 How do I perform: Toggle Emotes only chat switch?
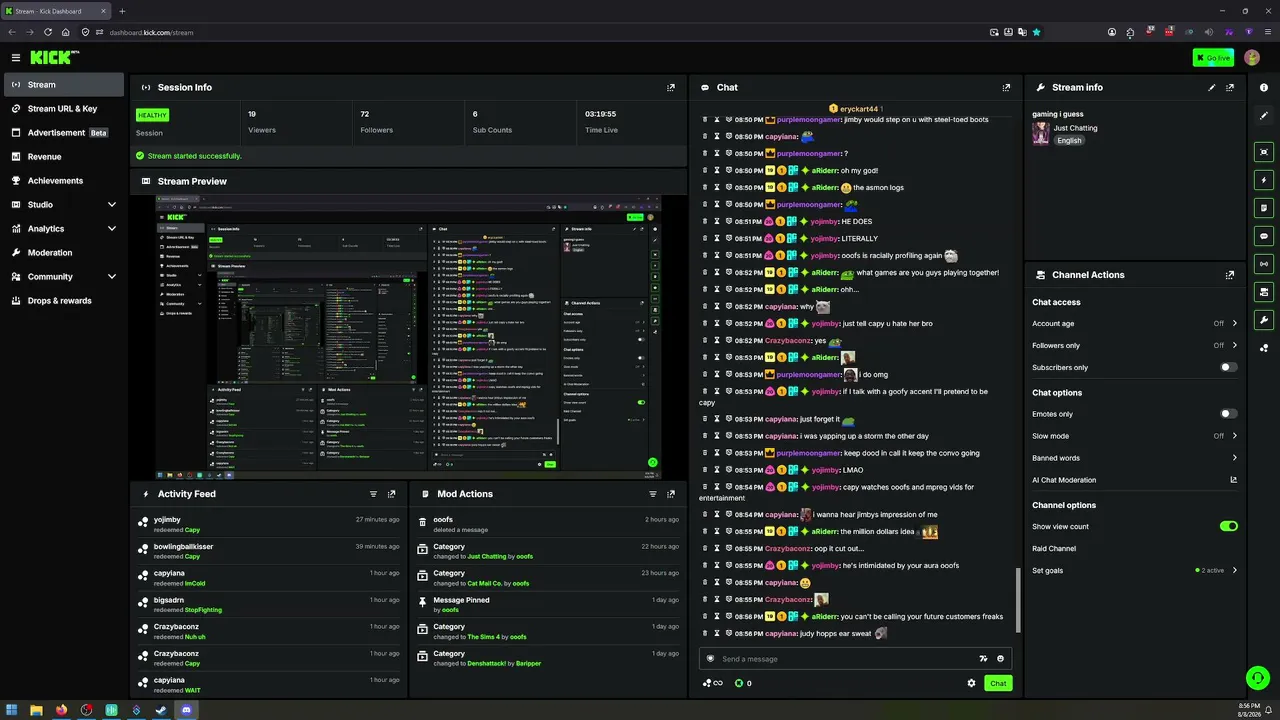click(x=1228, y=414)
